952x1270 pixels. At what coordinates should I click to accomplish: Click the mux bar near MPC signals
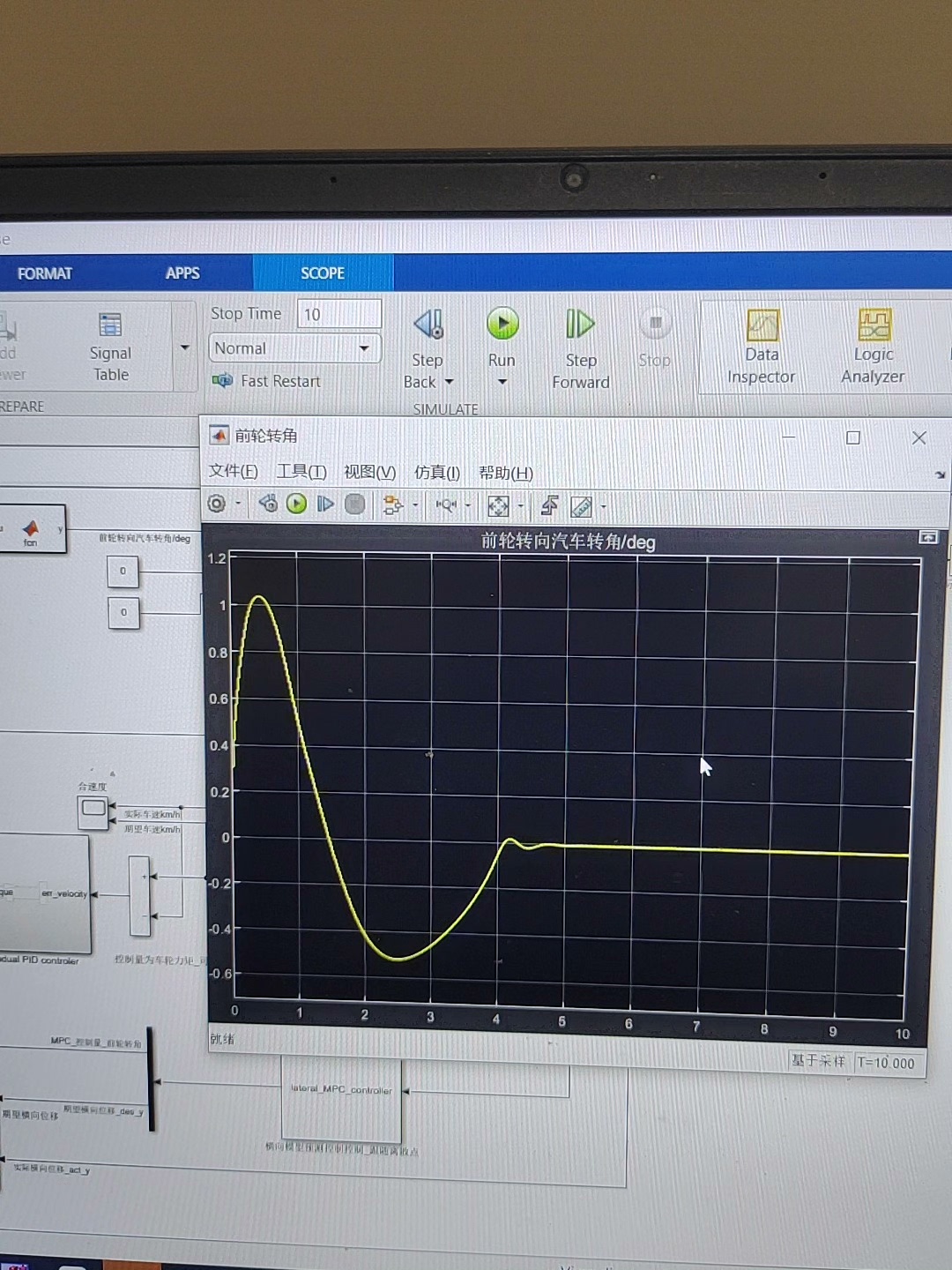(150, 1079)
